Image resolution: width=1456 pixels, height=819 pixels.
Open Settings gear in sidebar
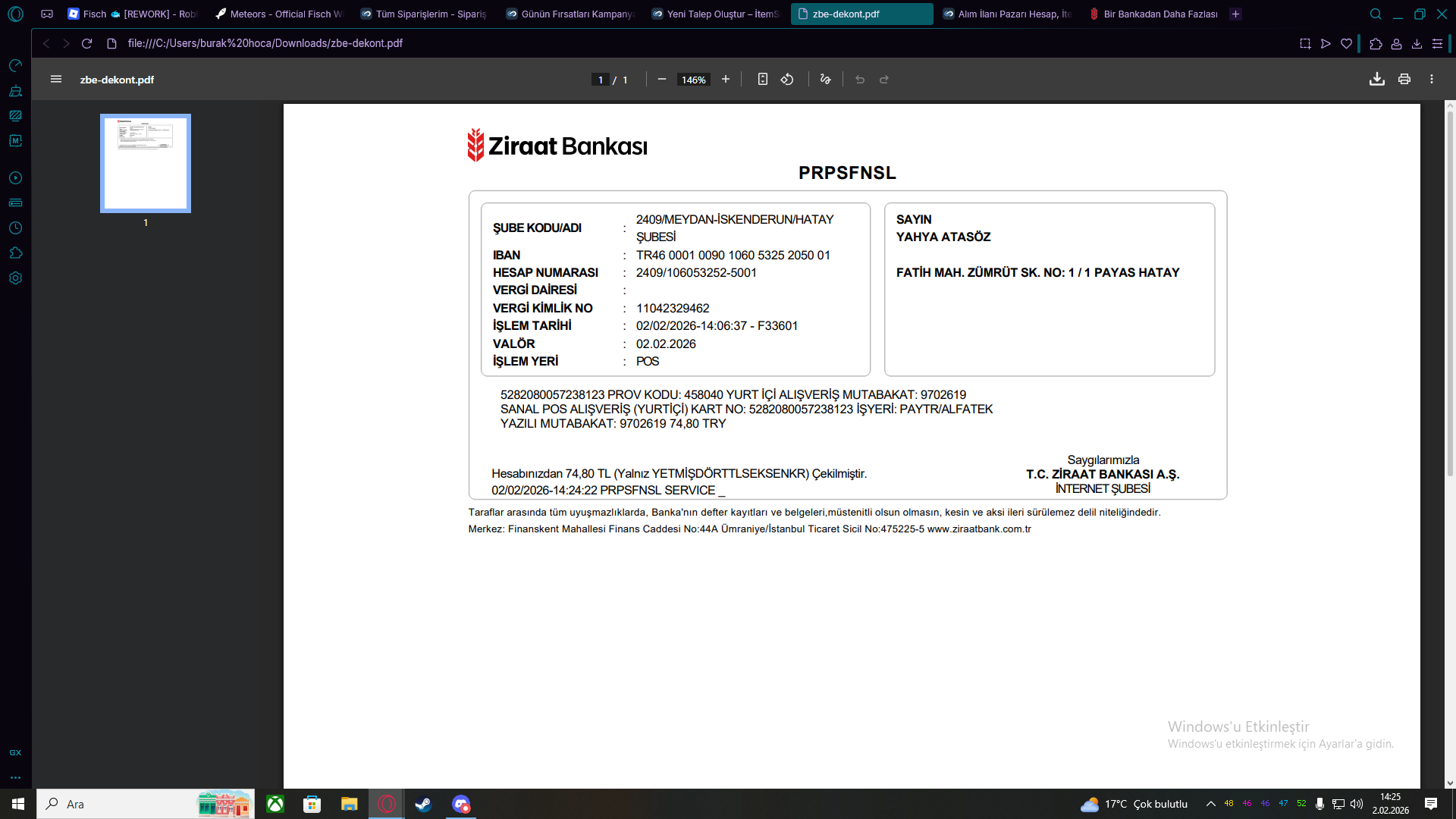(15, 278)
